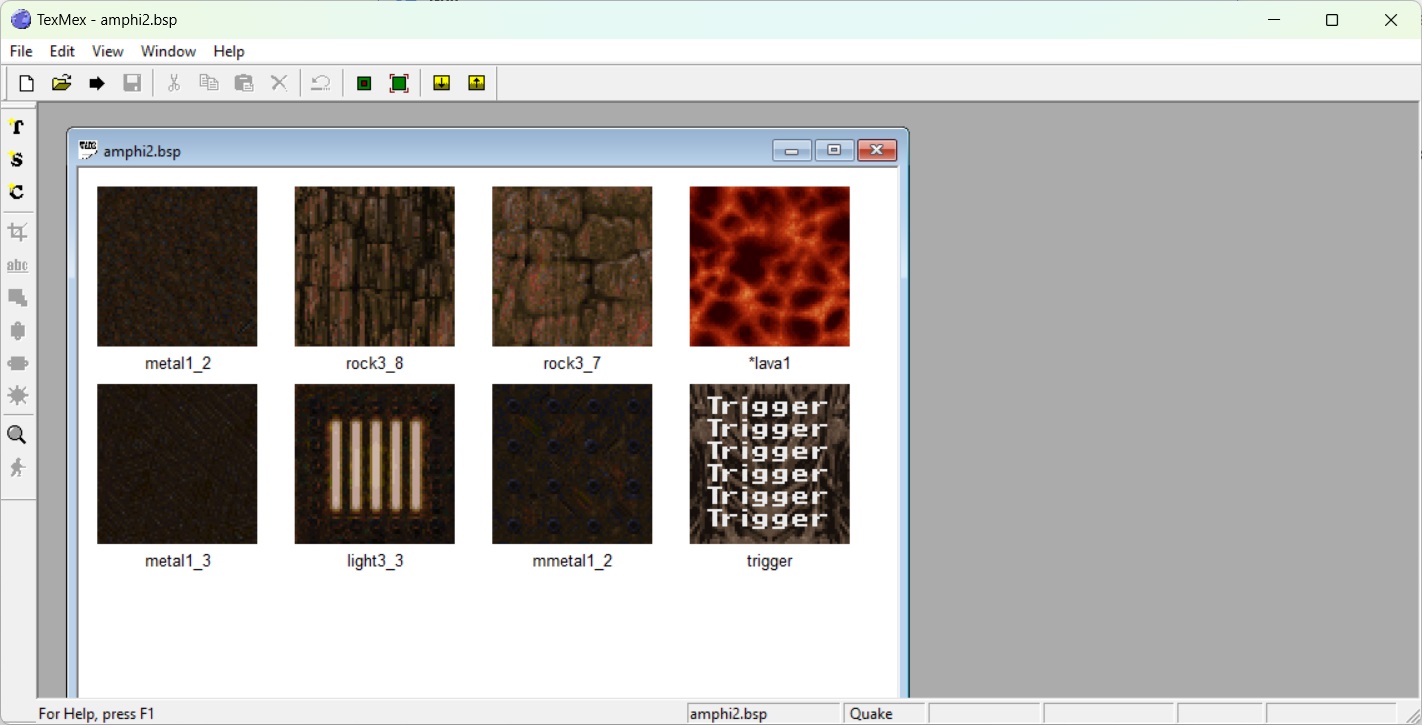This screenshot has width=1422, height=725.
Task: Click the horizontal flip shape icon
Action: [17, 363]
